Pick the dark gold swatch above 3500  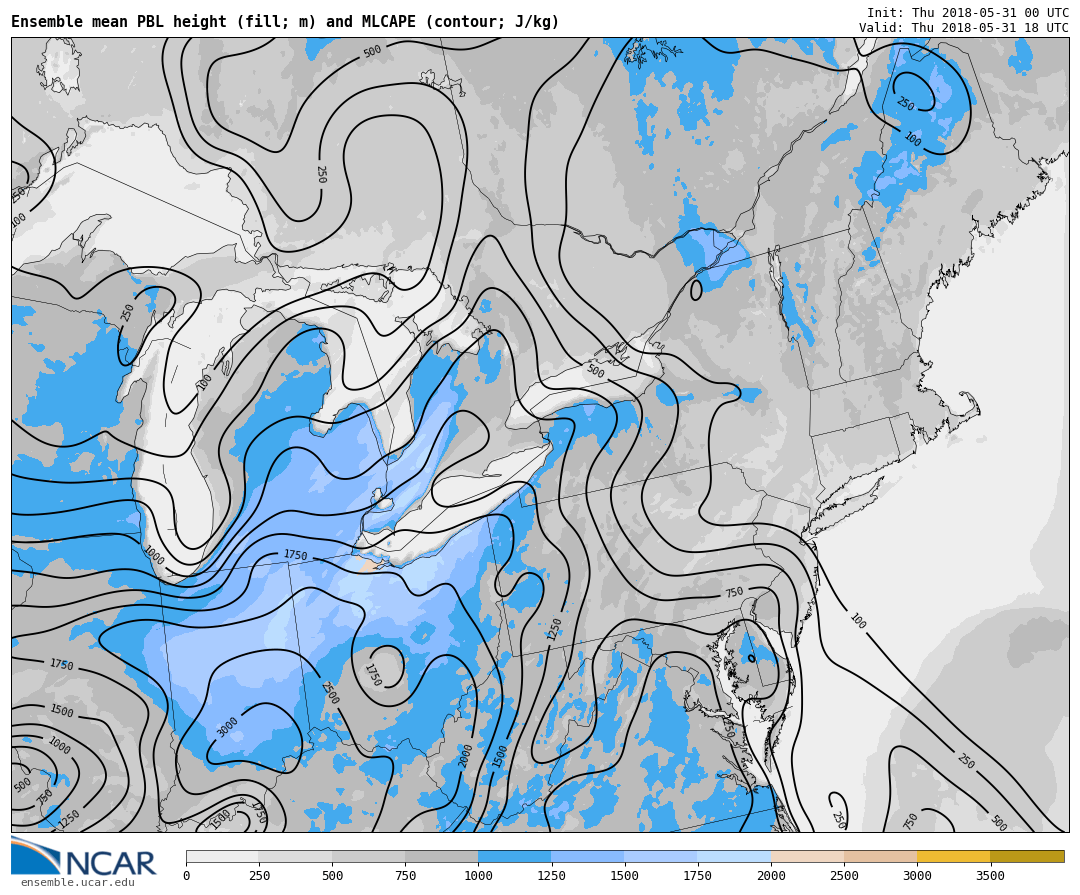click(1028, 856)
